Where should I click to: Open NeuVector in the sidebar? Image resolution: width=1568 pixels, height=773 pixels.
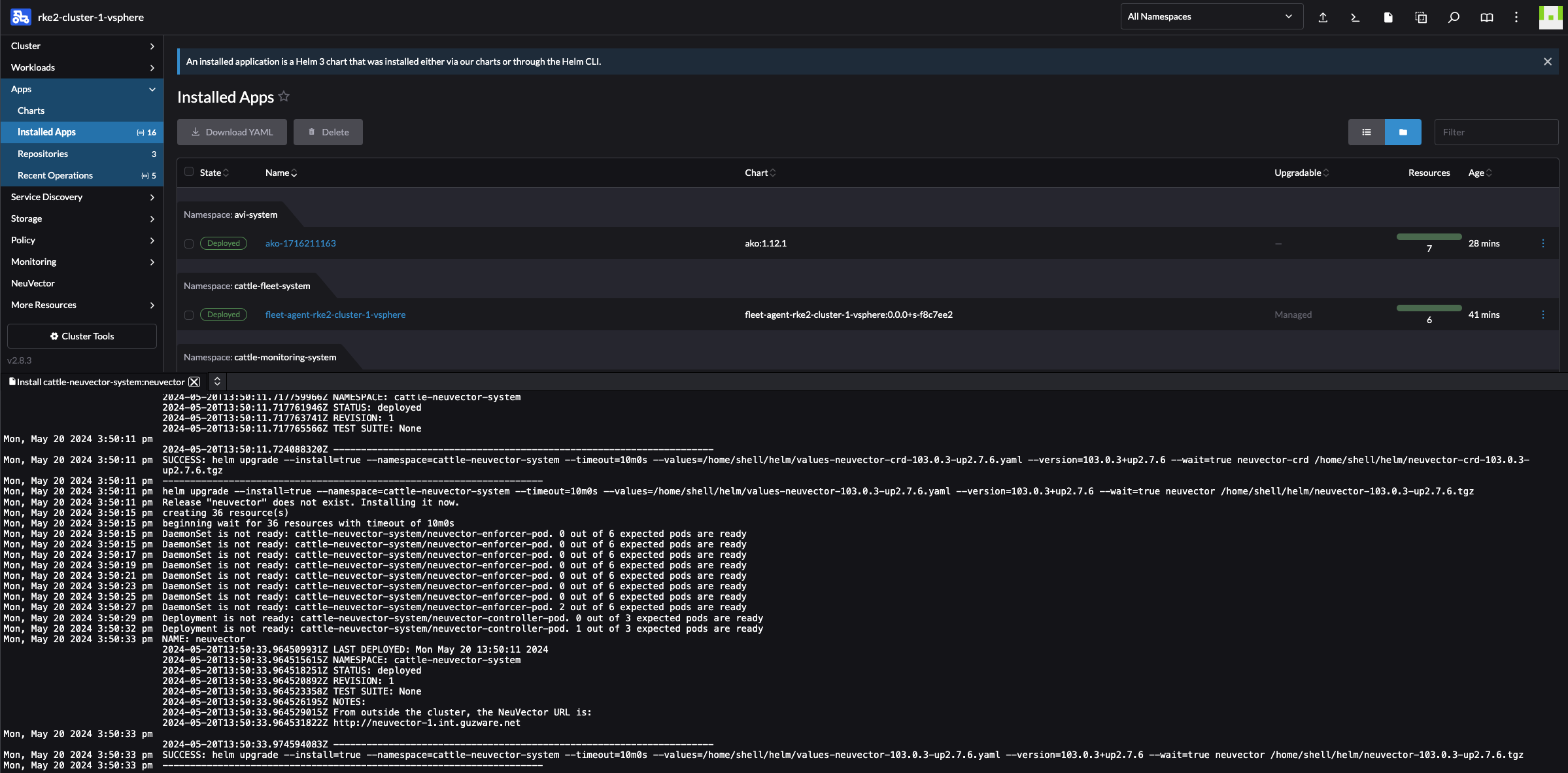coord(82,283)
